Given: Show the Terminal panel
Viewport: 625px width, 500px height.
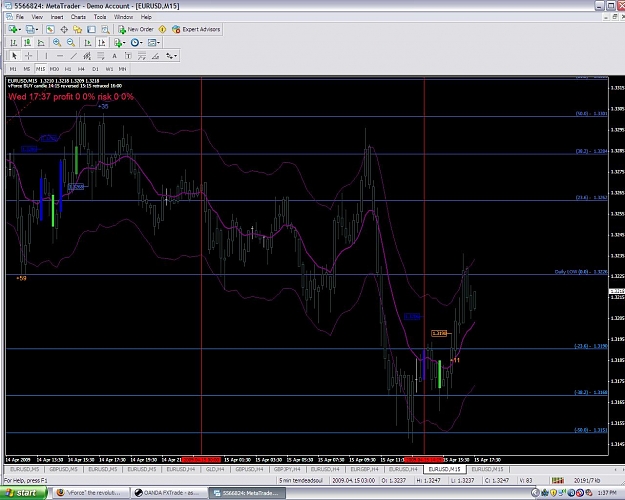Looking at the screenshot, I should (x=91, y=29).
